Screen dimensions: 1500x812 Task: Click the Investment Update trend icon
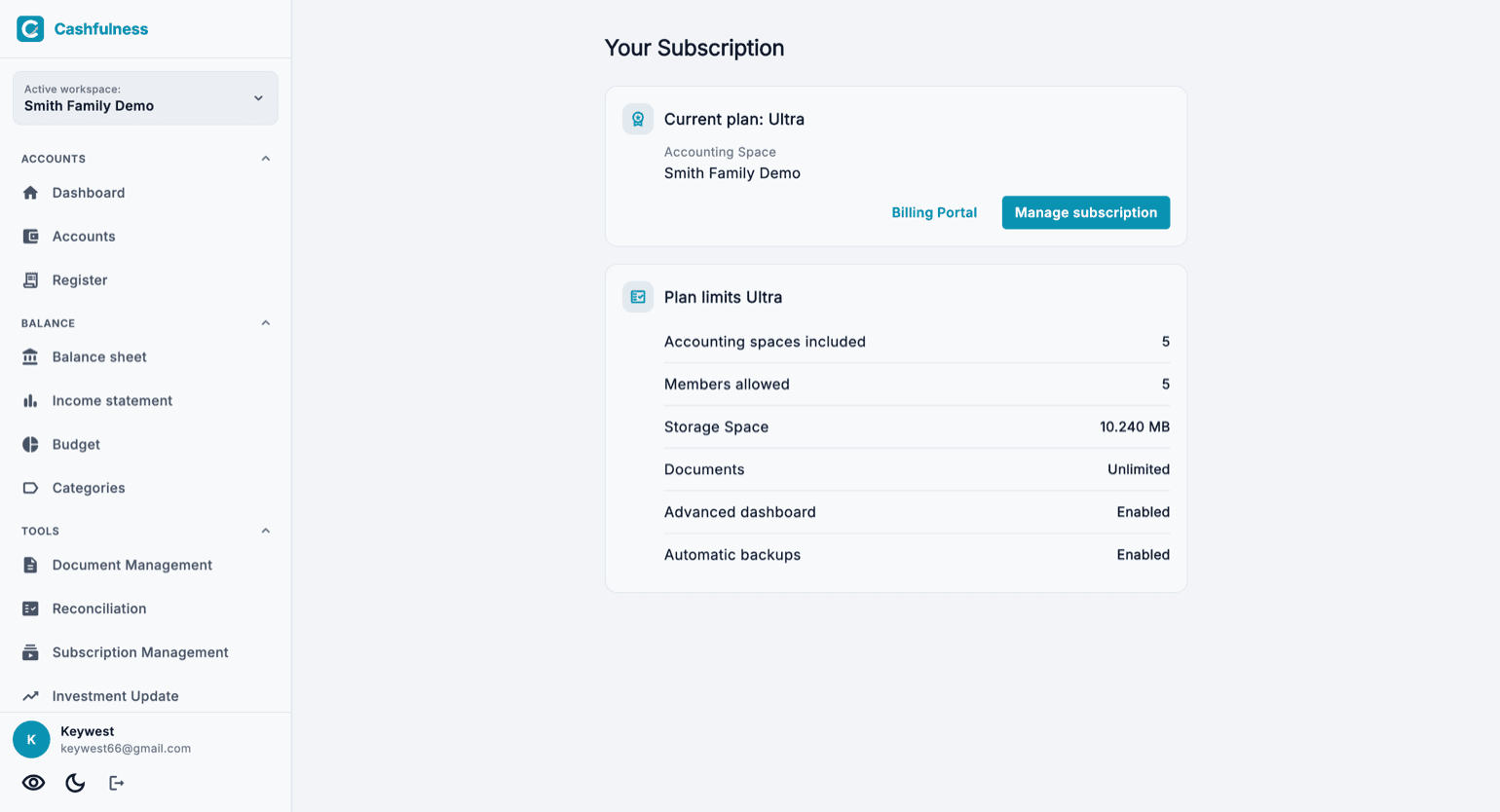click(x=30, y=696)
